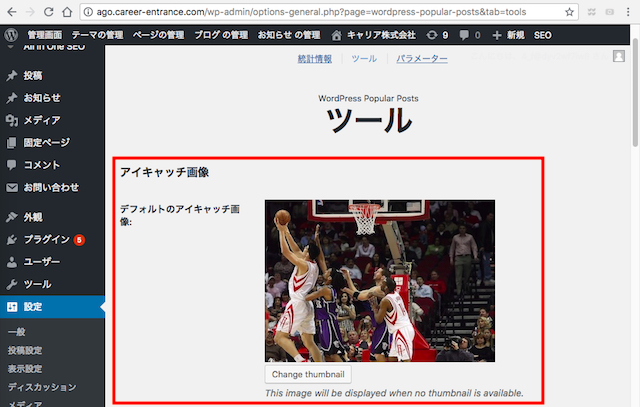This screenshot has height=407, width=640.
Task: Reload the page with refresh icon
Action: pos(49,12)
